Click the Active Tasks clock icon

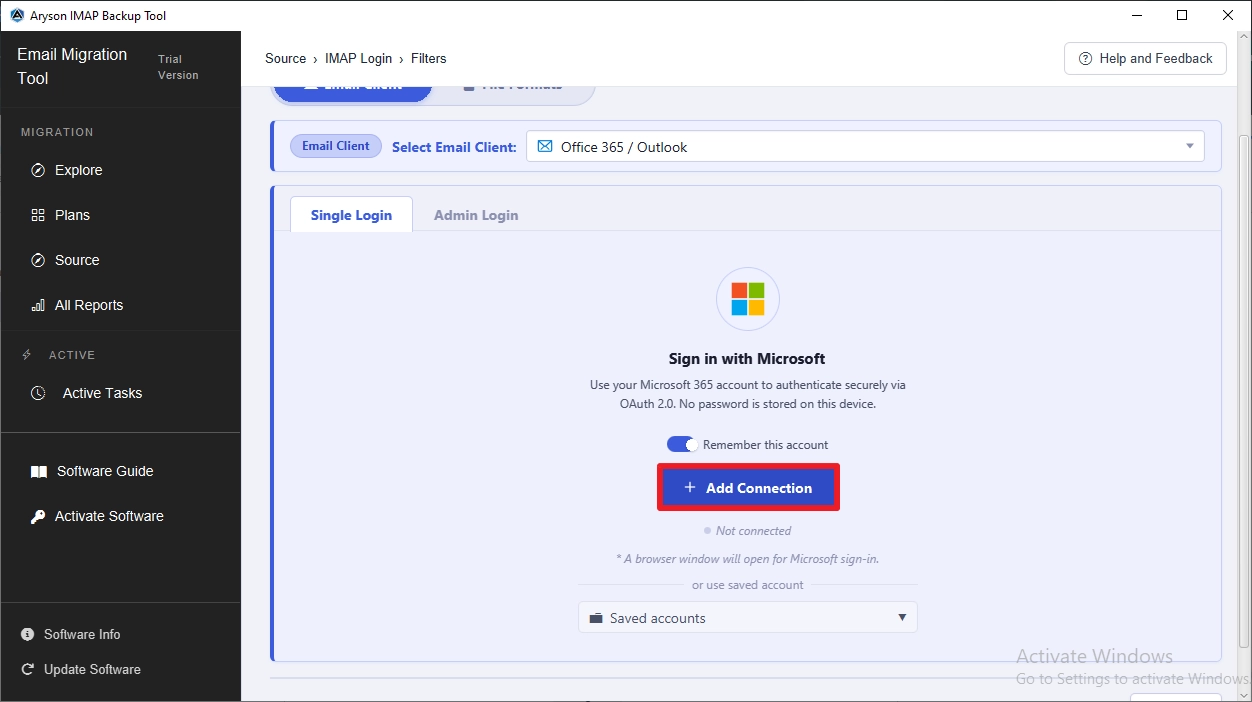pos(38,393)
